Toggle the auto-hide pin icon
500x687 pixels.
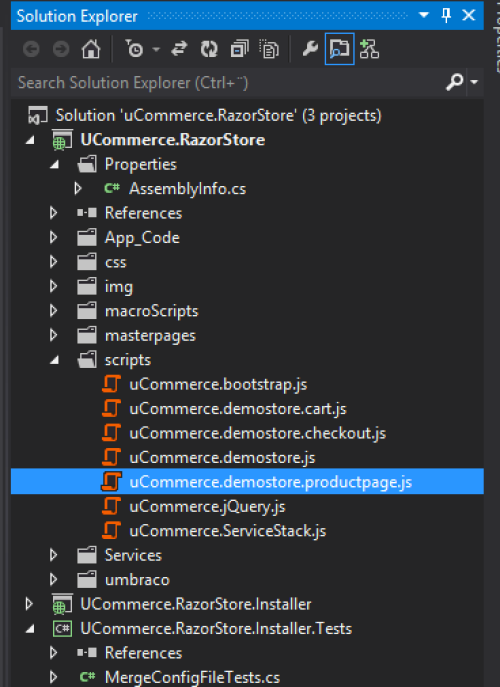pyautogui.click(x=446, y=15)
